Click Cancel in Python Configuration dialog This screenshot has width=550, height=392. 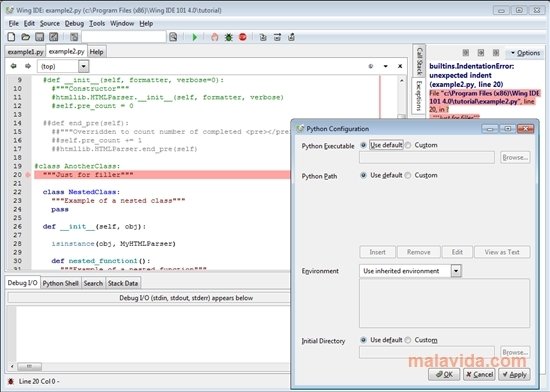(x=479, y=374)
